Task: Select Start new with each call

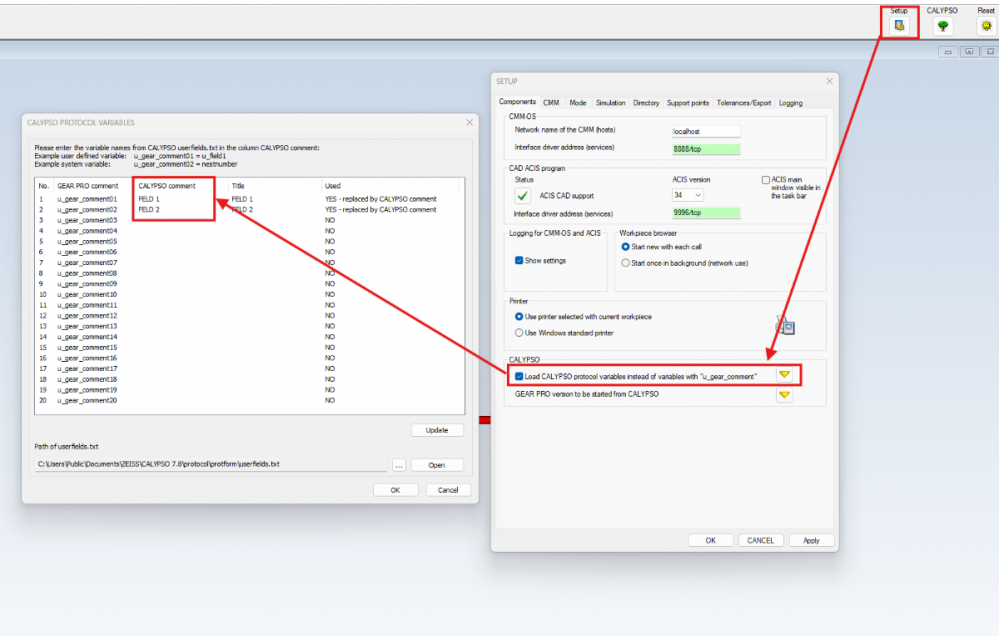Action: pyautogui.click(x=626, y=247)
